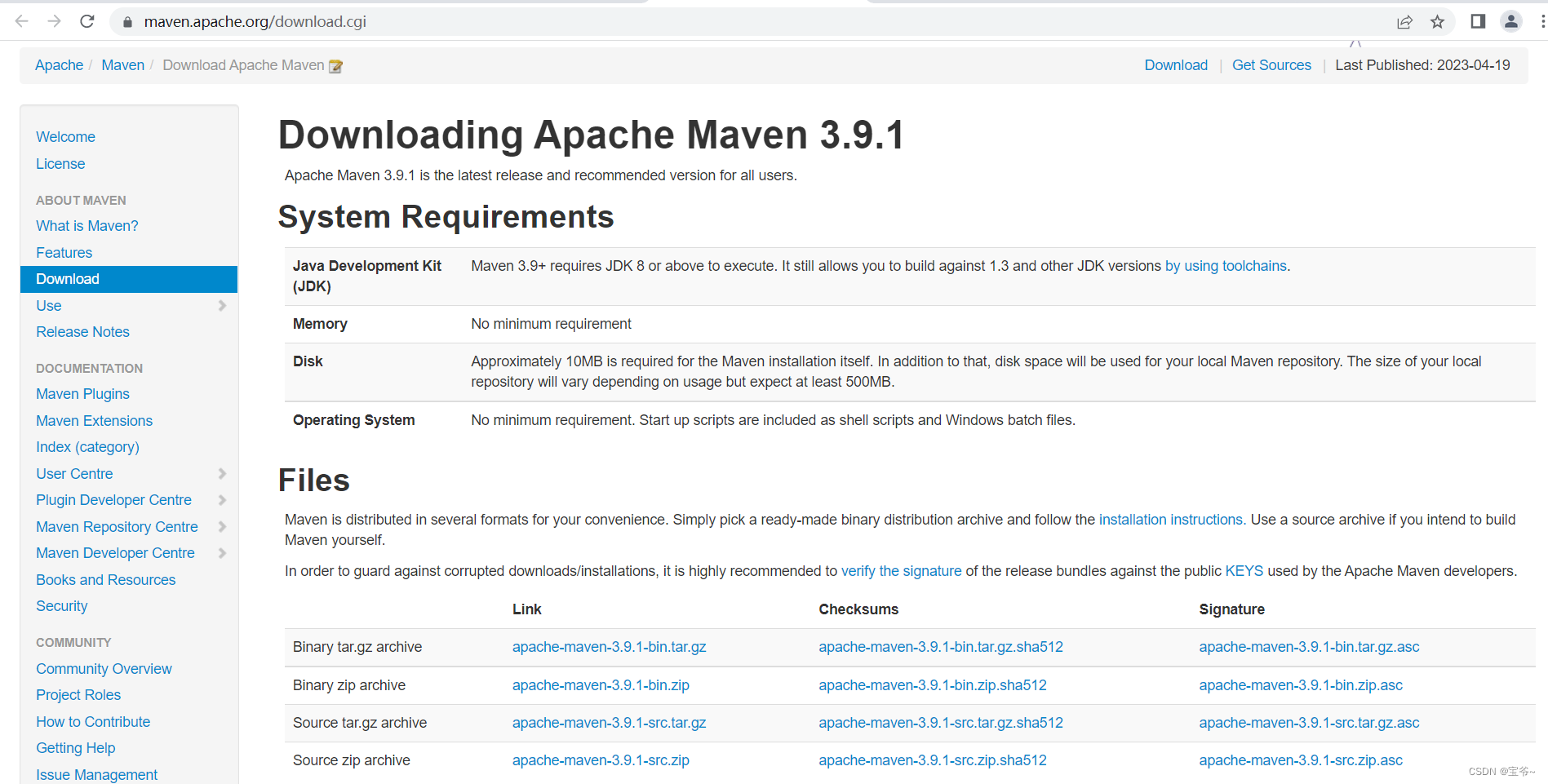Open Welcome in sidebar
Viewport: 1548px width, 784px height.
65,137
